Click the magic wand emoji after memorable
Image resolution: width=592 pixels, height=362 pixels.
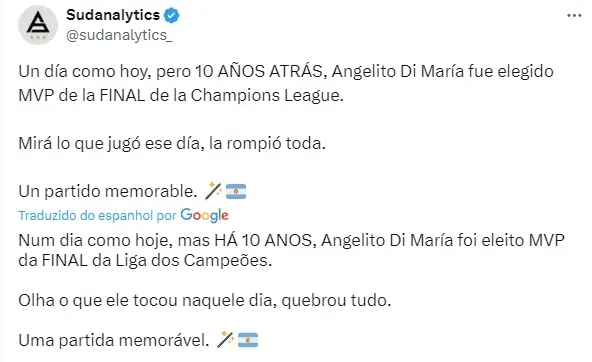click(x=213, y=191)
